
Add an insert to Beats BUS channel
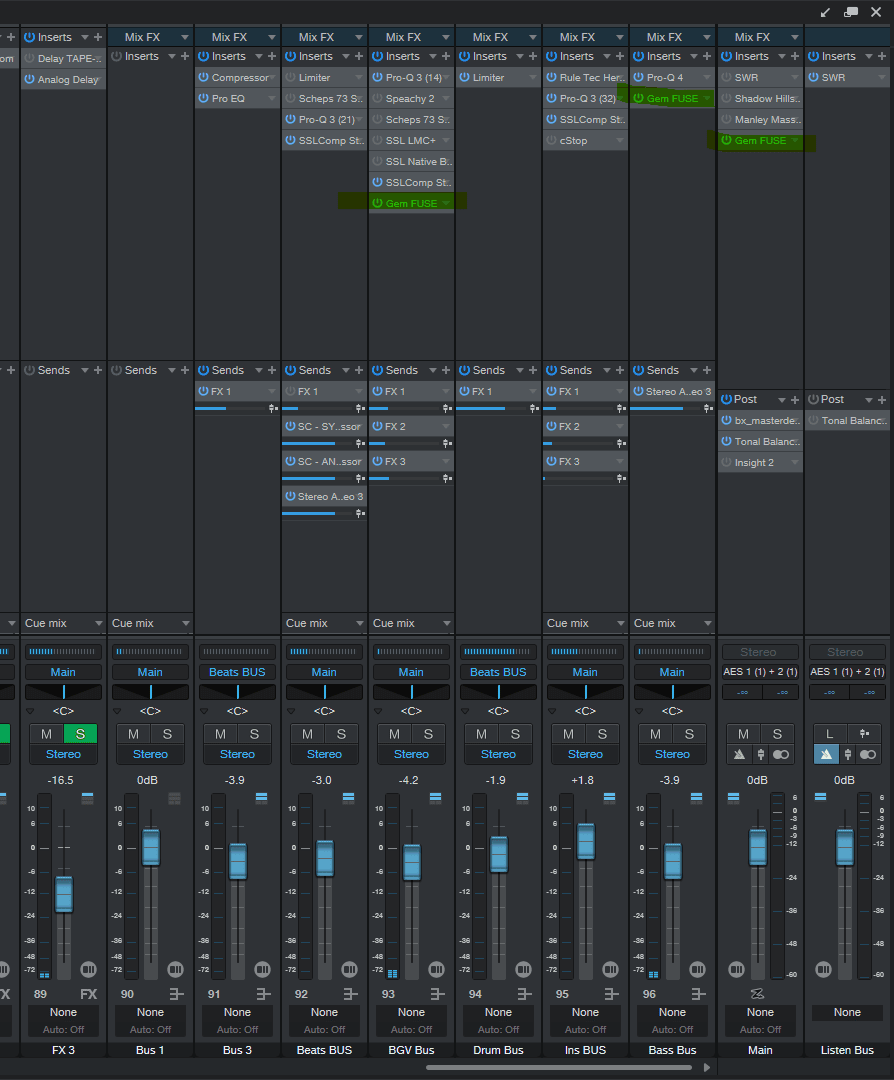tap(359, 57)
